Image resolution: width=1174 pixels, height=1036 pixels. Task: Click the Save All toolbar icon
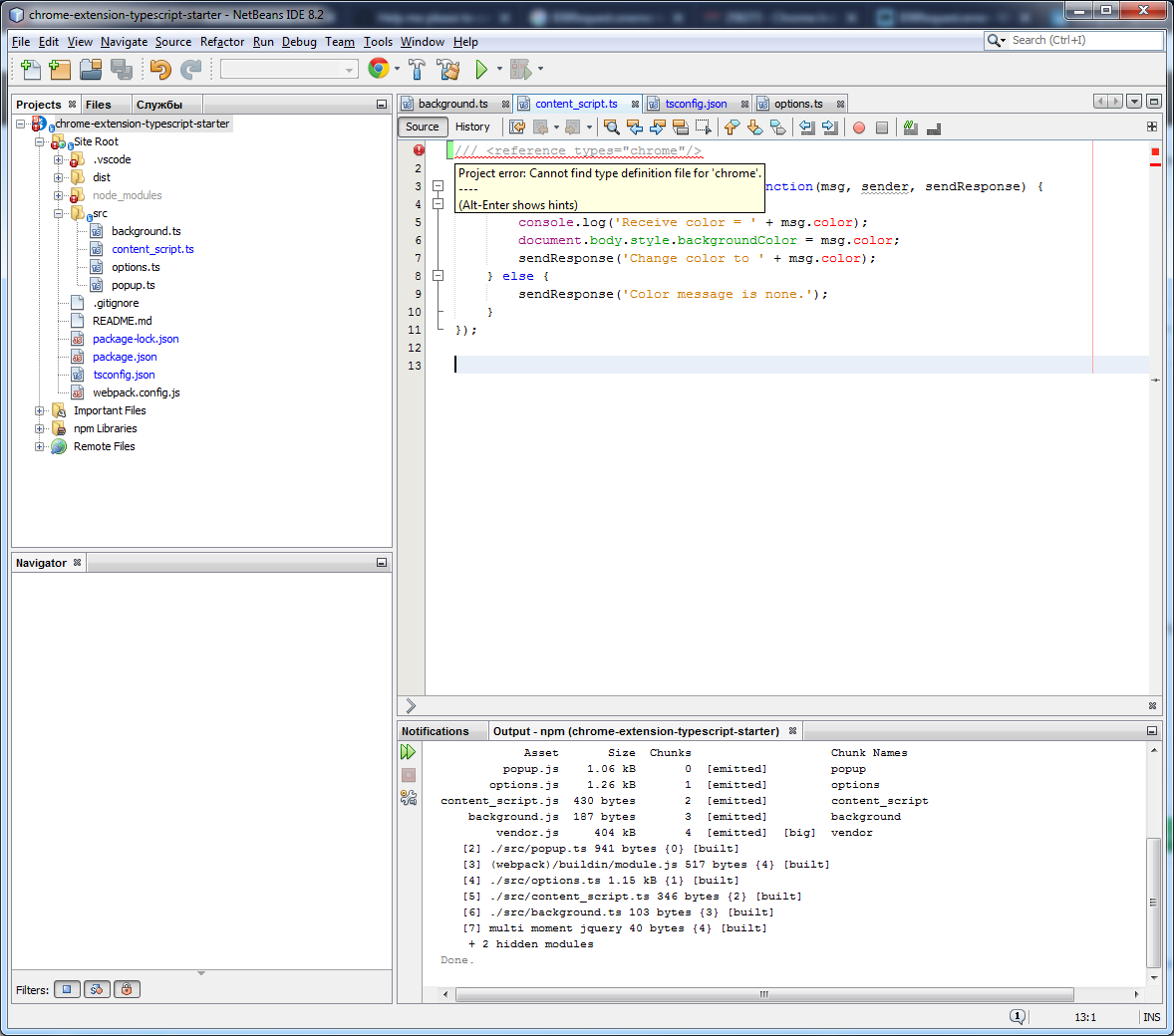(x=122, y=70)
